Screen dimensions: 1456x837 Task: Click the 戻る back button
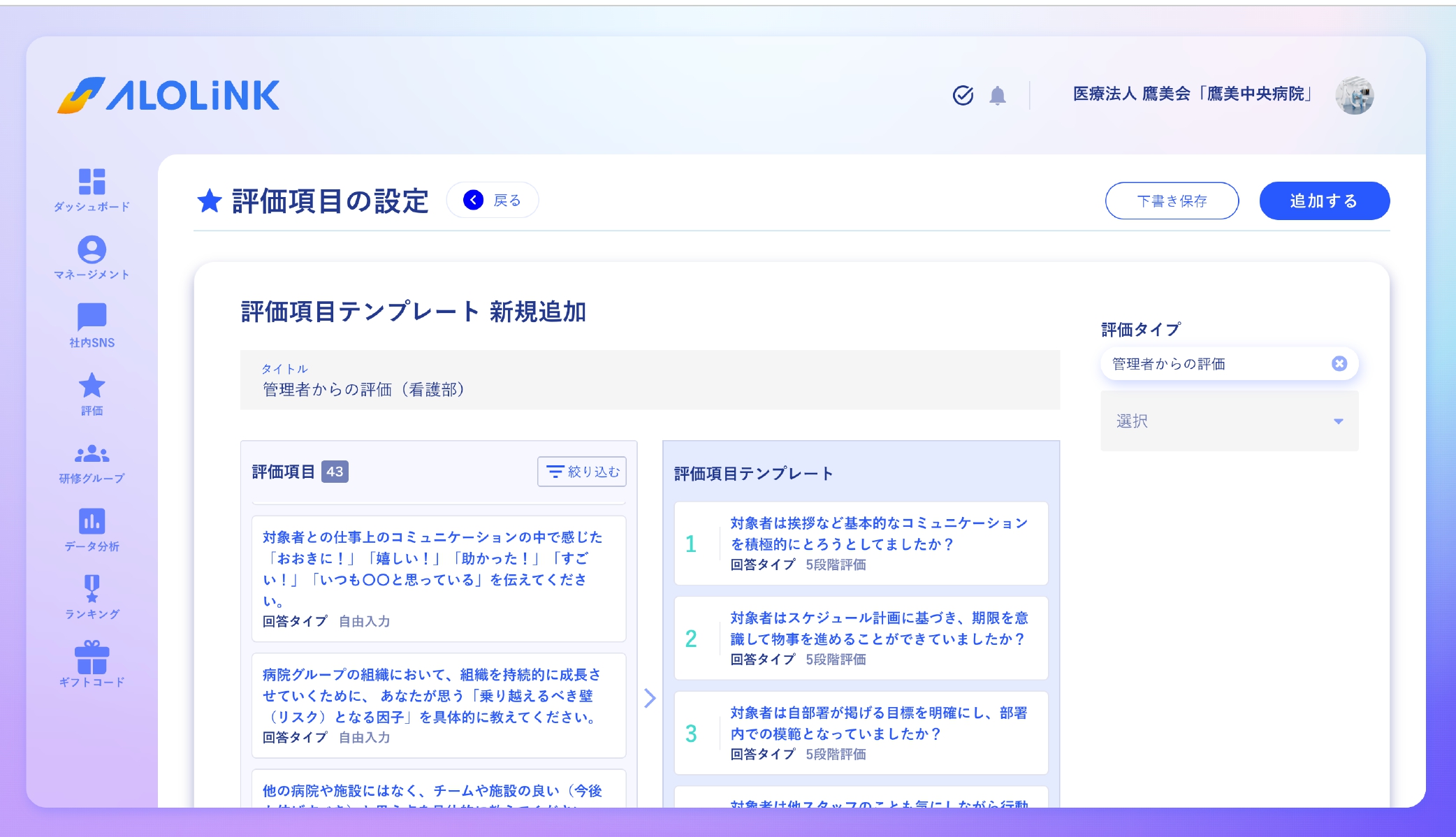coord(494,200)
